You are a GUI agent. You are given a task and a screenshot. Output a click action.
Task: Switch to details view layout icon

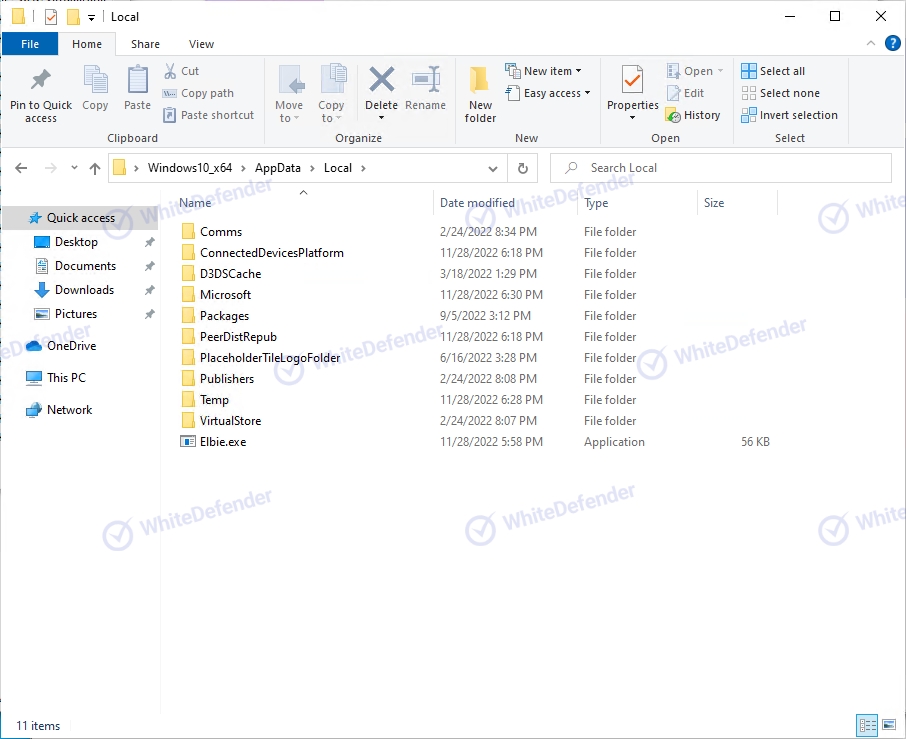tap(867, 725)
